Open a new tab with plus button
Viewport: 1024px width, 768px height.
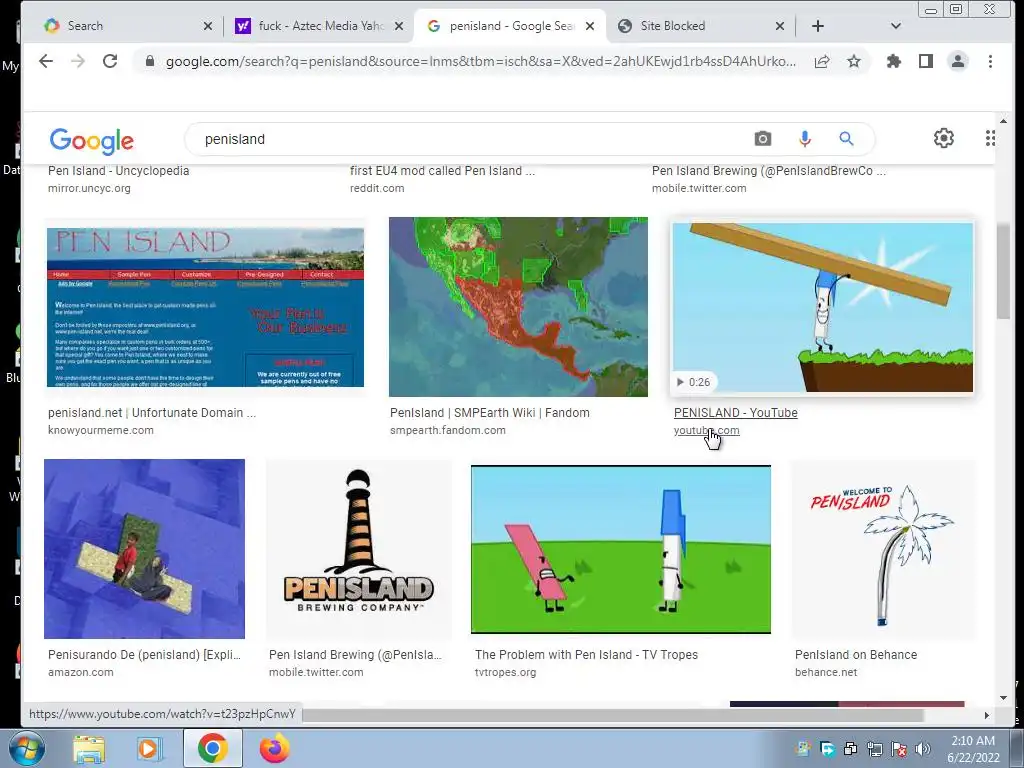(818, 26)
